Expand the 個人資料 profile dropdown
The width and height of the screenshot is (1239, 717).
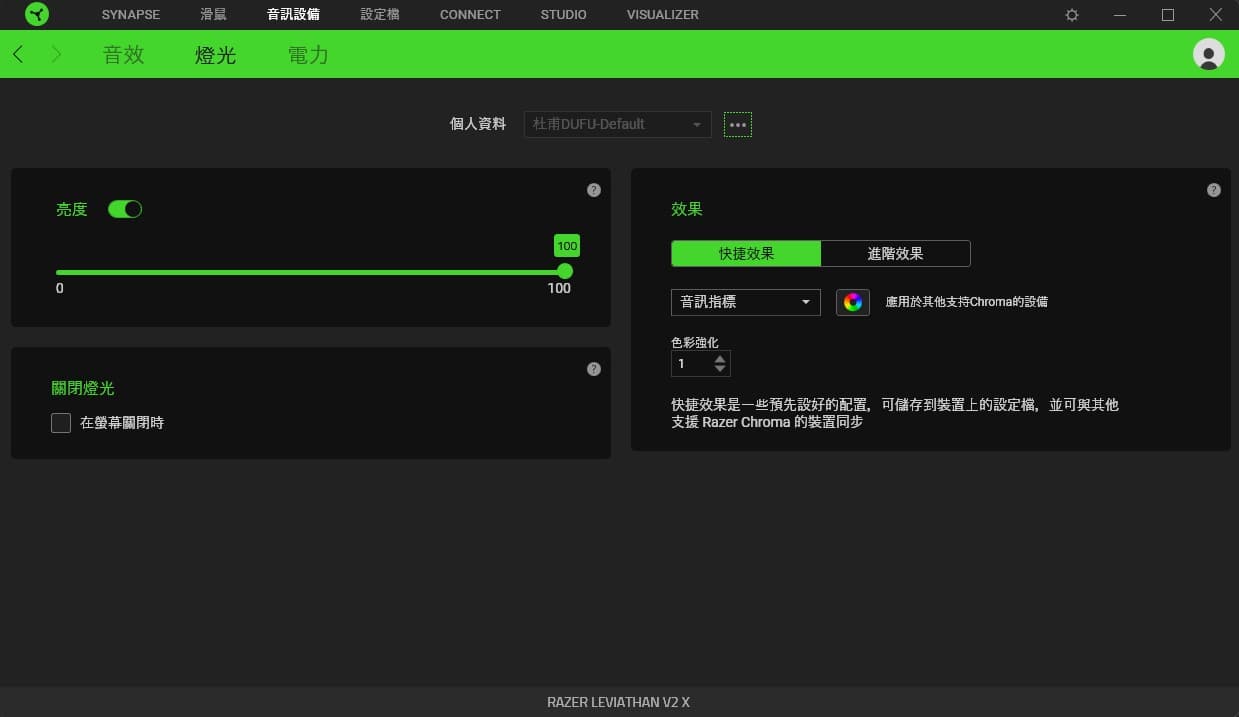click(618, 124)
